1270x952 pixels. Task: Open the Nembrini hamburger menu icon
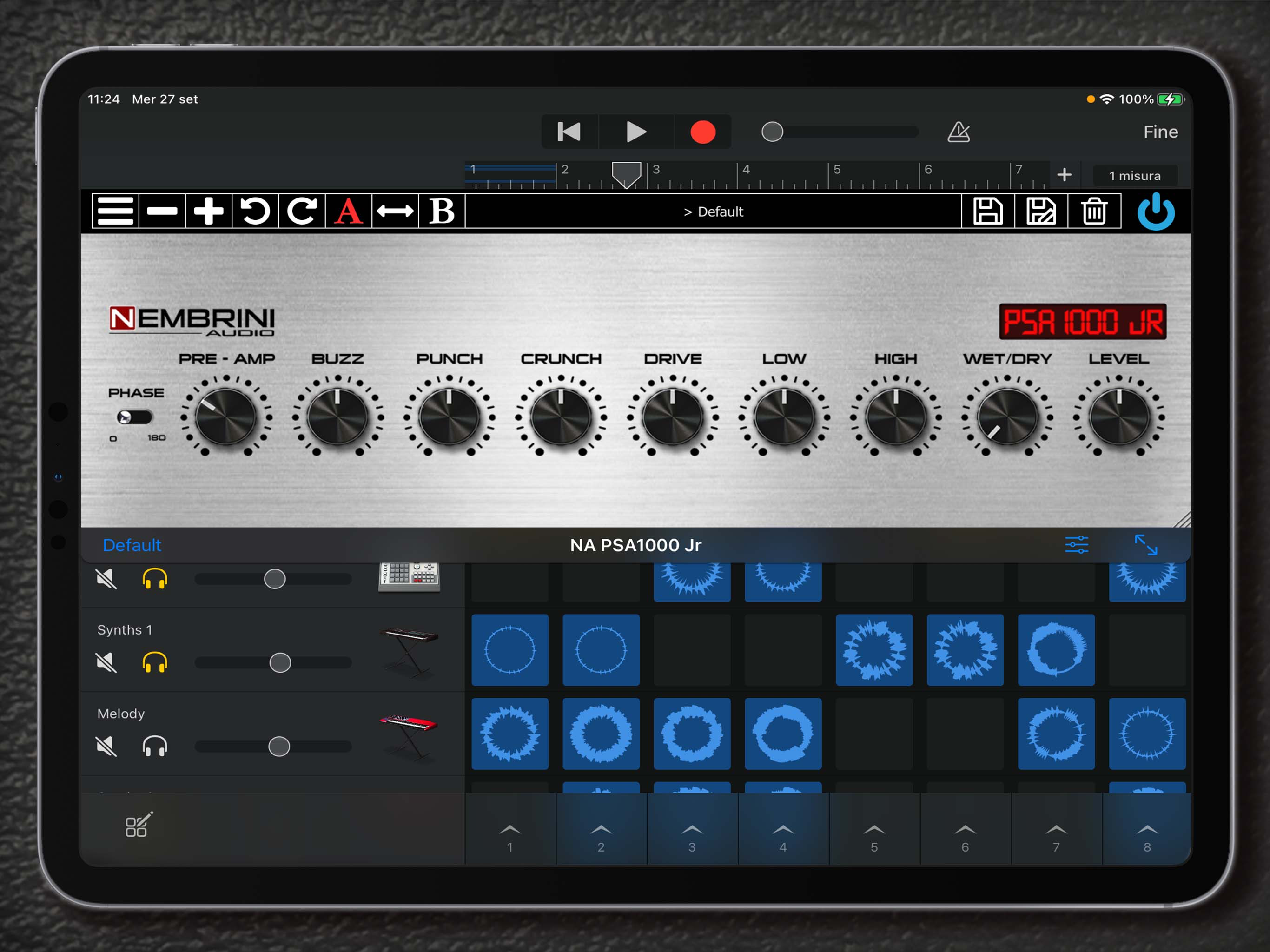115,212
